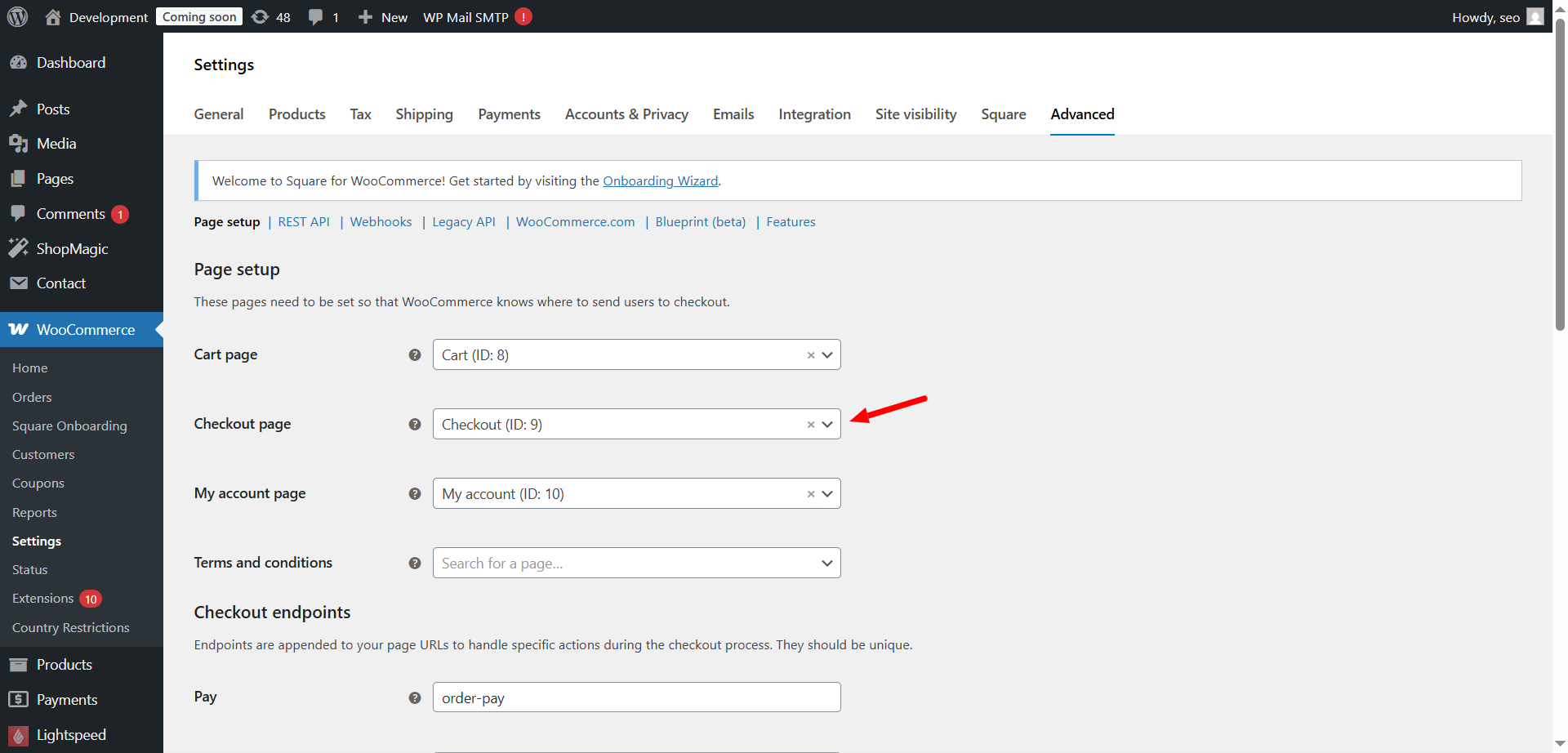1568x753 pixels.
Task: Open the Blueprint (beta) subsection
Action: coord(701,222)
